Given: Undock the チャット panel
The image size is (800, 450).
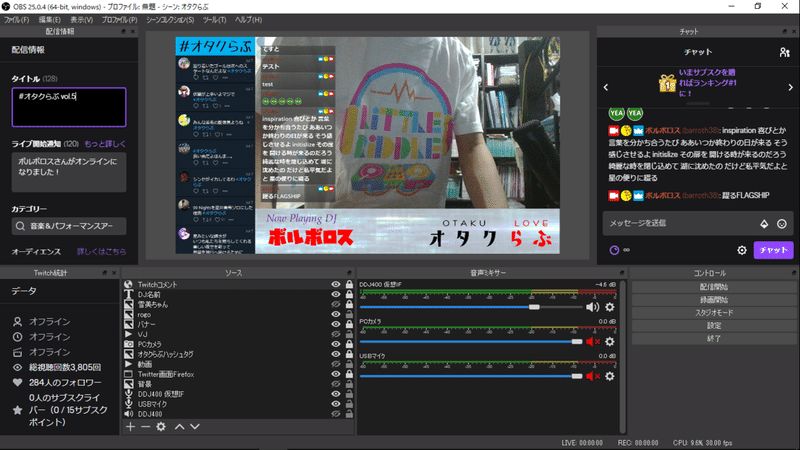Looking at the screenshot, I should coord(784,32).
